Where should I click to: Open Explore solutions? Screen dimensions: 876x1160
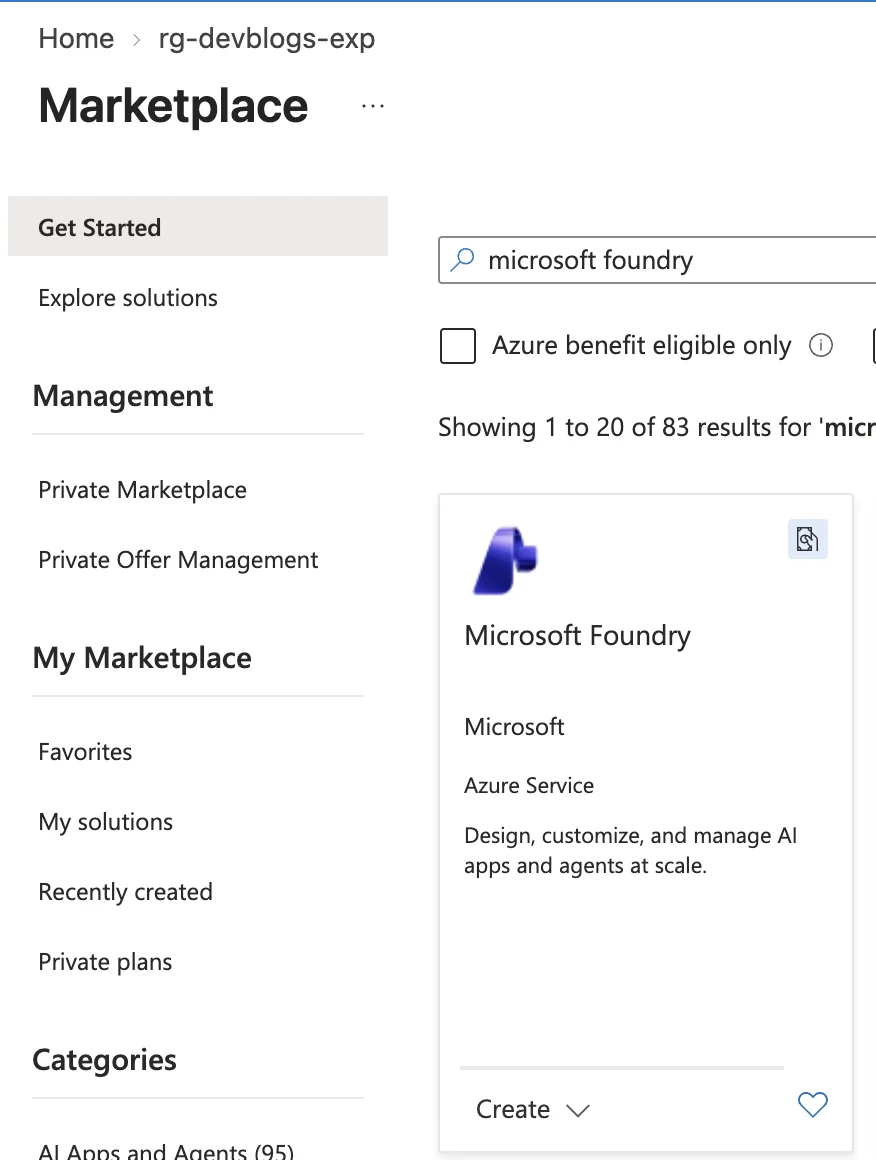[x=128, y=297]
